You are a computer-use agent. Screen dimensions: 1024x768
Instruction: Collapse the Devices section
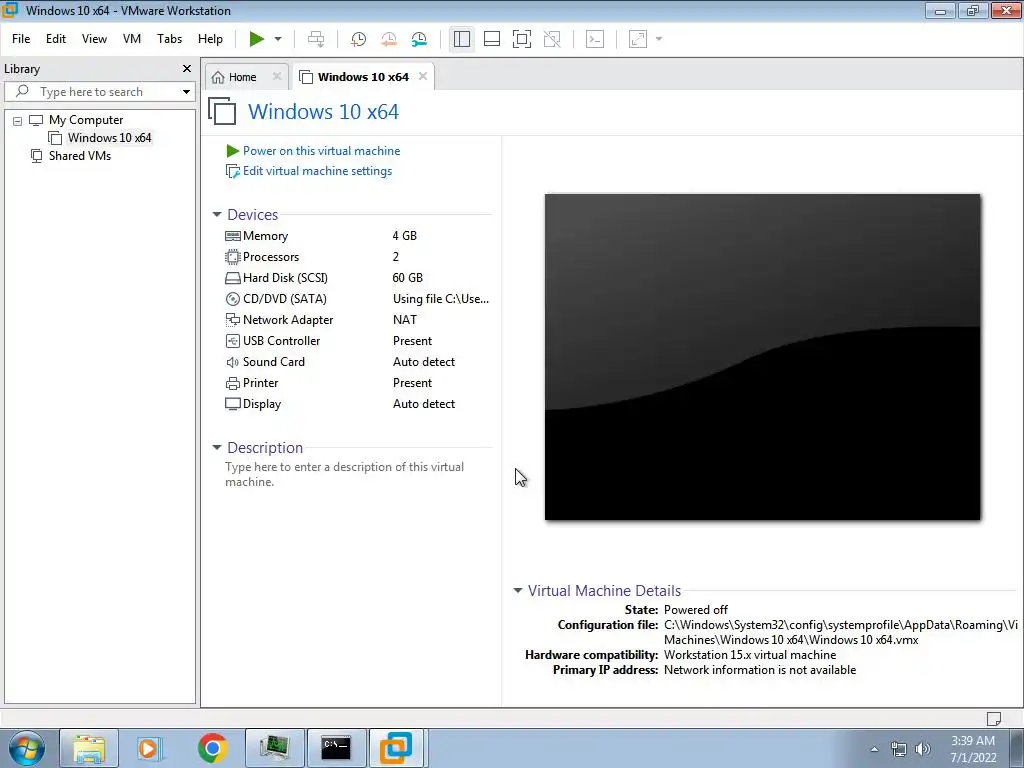pyautogui.click(x=217, y=215)
